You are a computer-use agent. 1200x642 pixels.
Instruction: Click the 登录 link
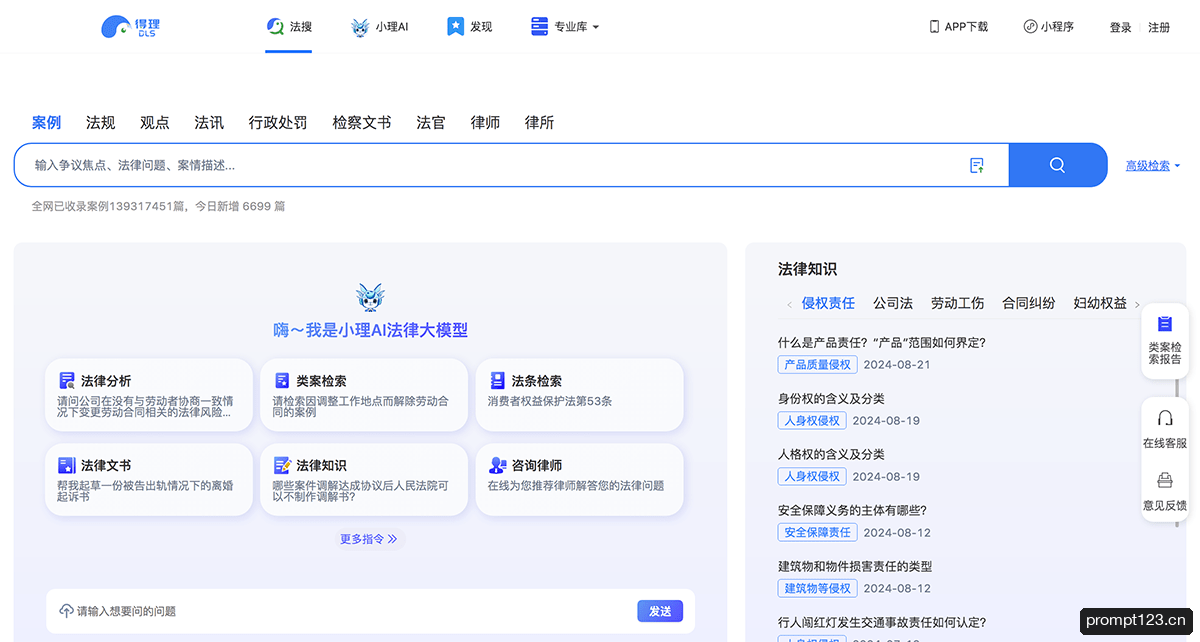tap(1120, 28)
